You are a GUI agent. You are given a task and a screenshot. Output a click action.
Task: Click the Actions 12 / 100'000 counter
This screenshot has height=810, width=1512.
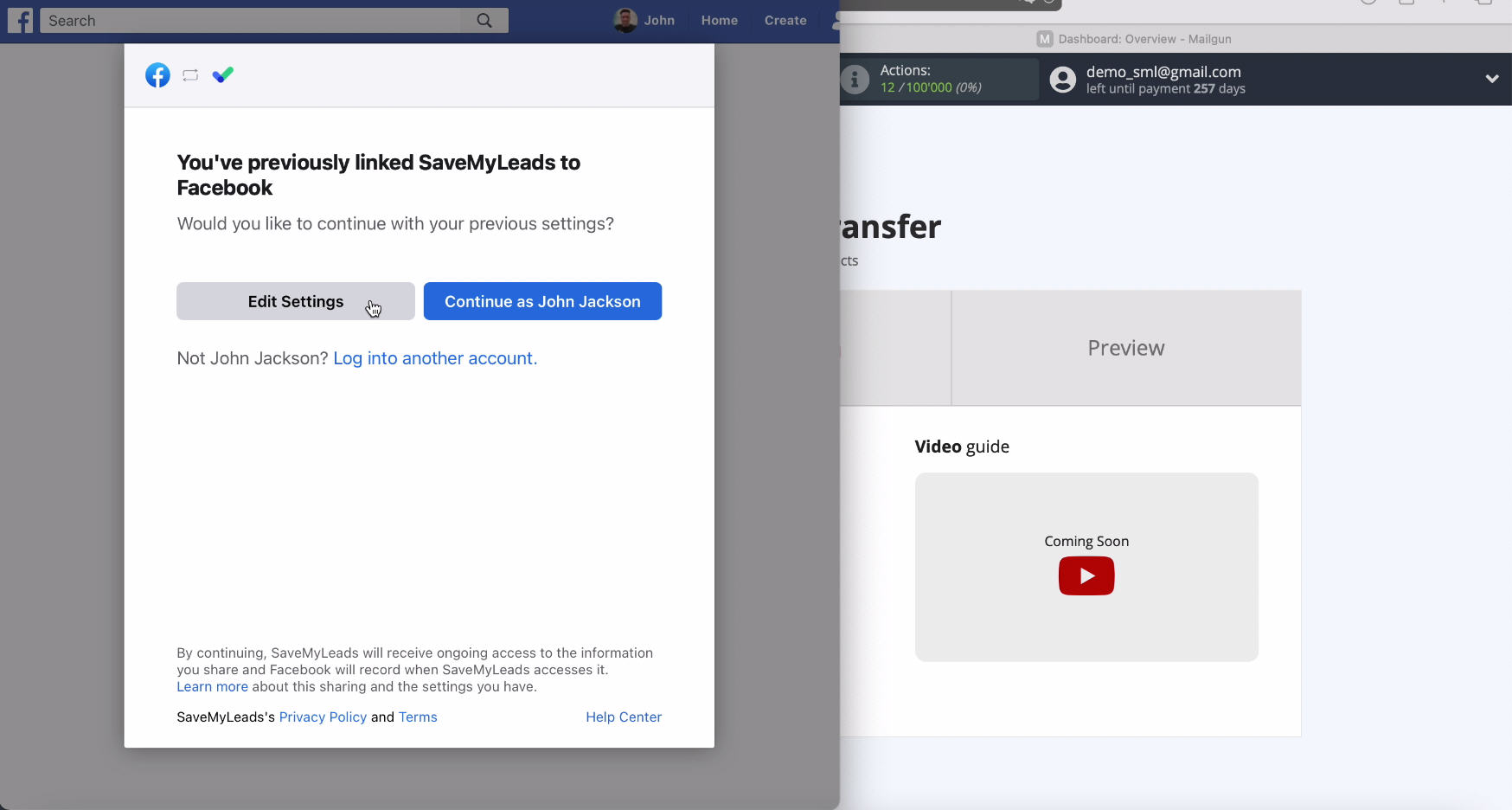click(x=931, y=79)
